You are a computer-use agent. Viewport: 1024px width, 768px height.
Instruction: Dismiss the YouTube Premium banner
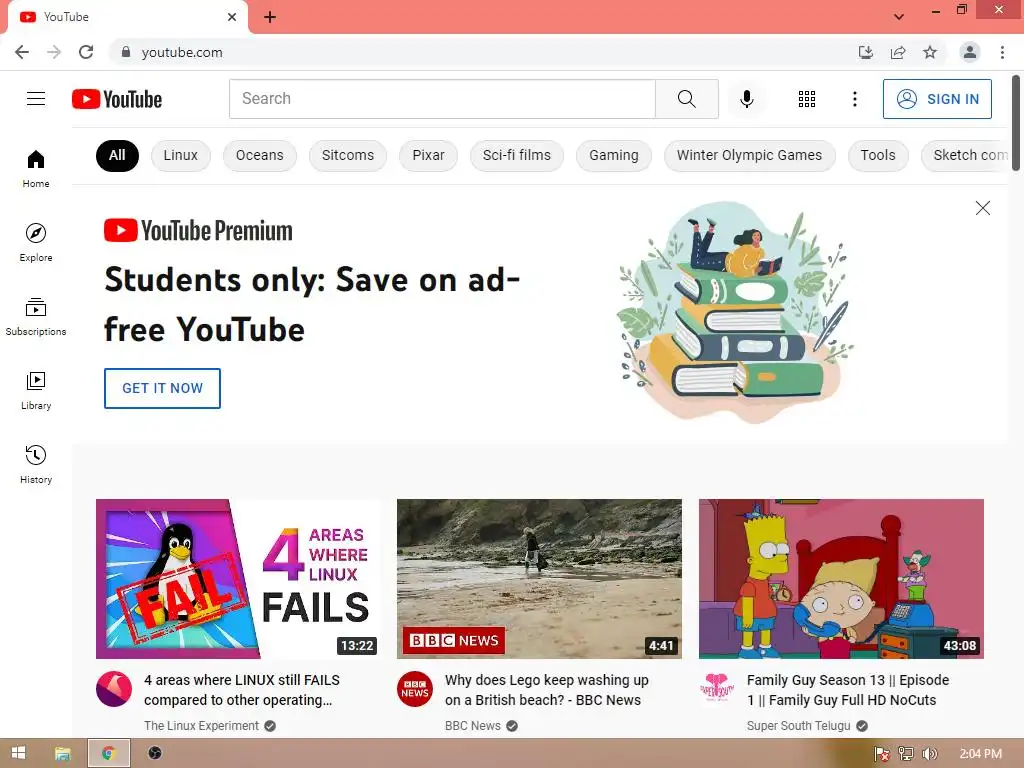tap(982, 208)
